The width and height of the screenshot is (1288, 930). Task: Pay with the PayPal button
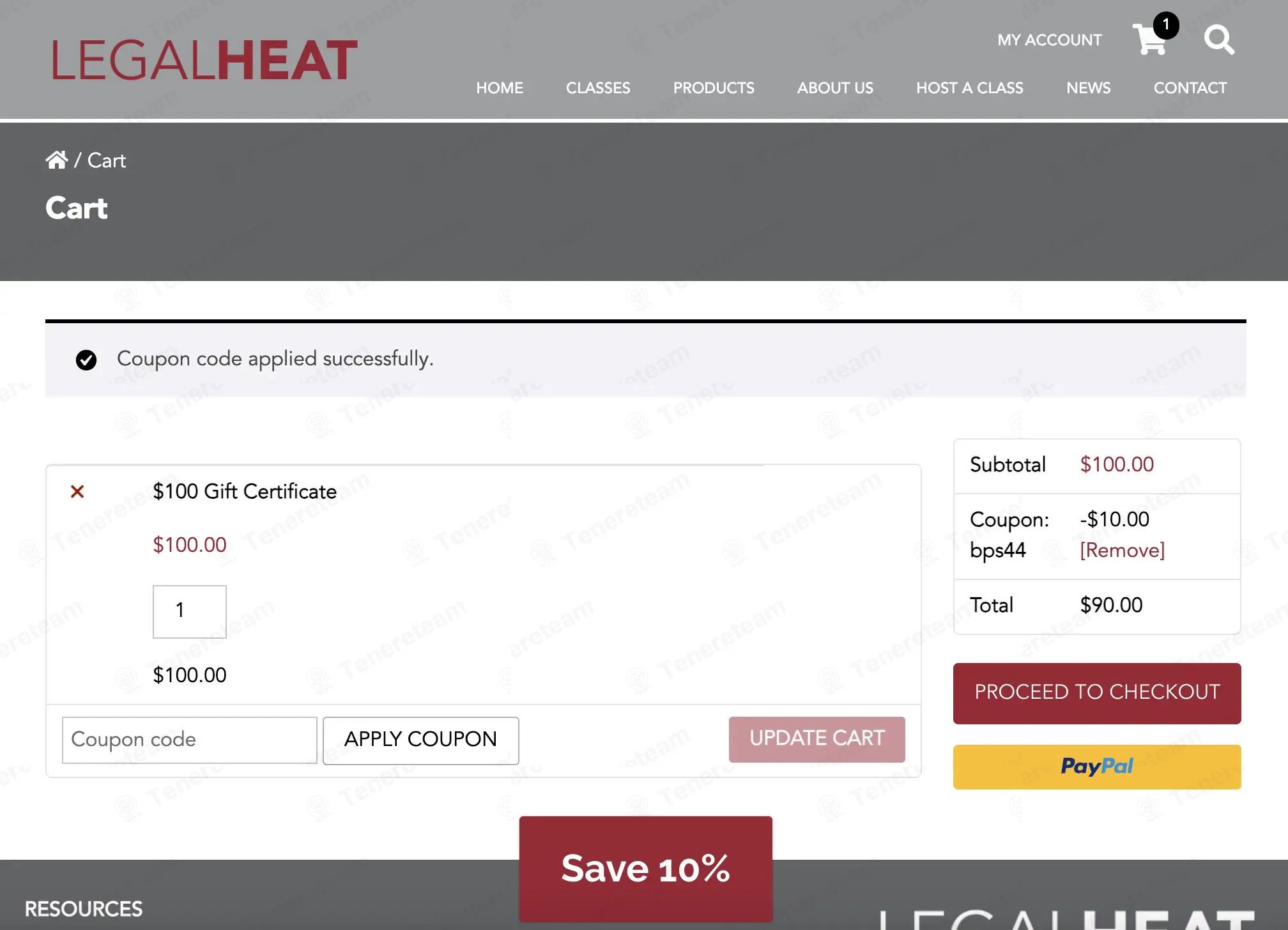coord(1097,766)
